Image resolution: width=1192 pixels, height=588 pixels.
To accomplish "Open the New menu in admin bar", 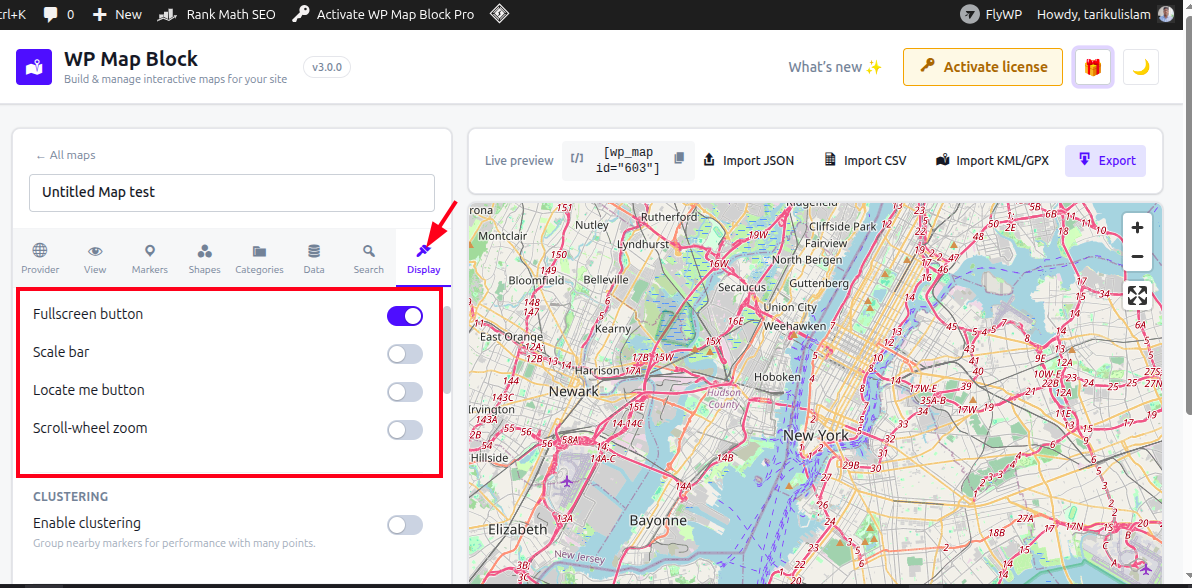I will point(117,14).
